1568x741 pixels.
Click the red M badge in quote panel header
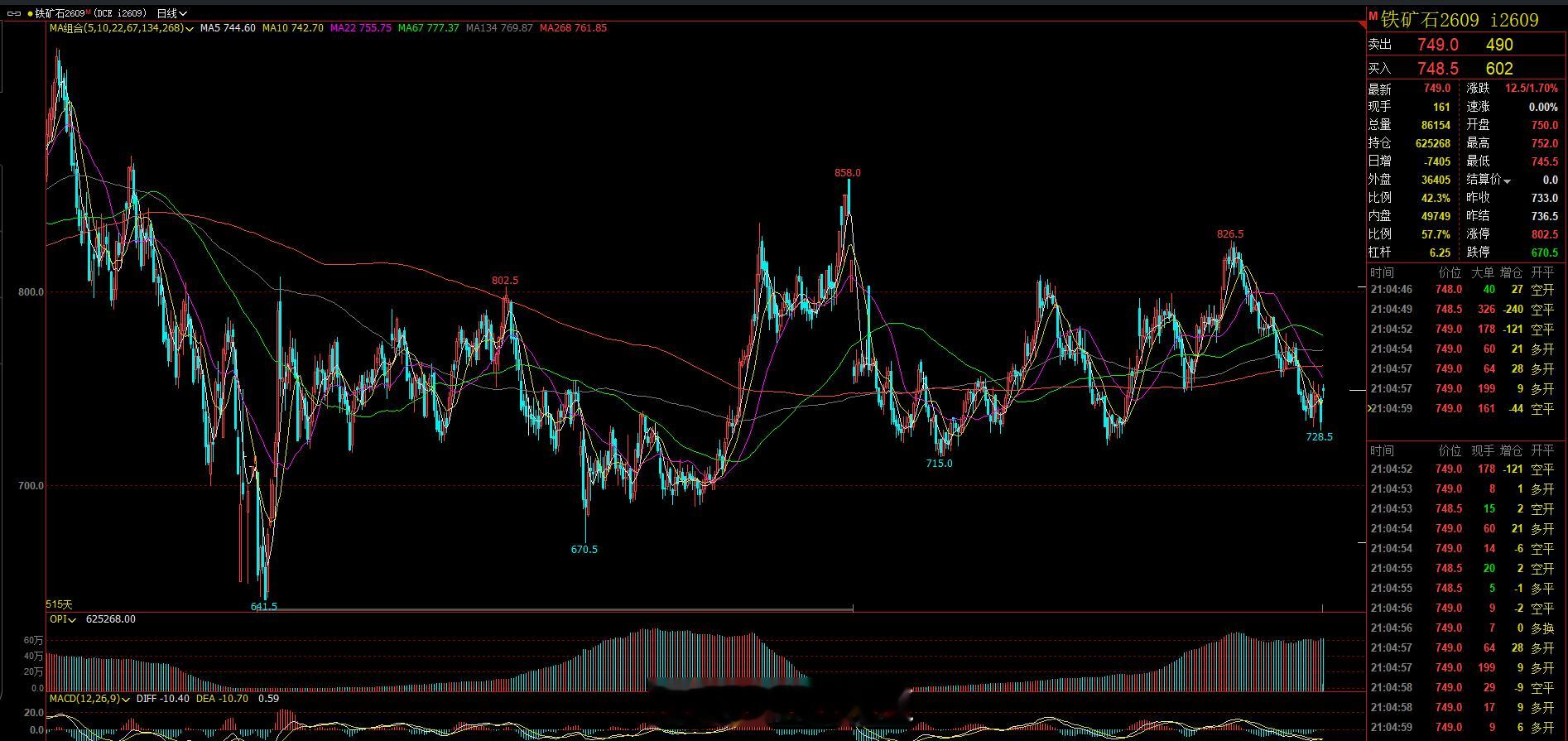(x=1373, y=16)
